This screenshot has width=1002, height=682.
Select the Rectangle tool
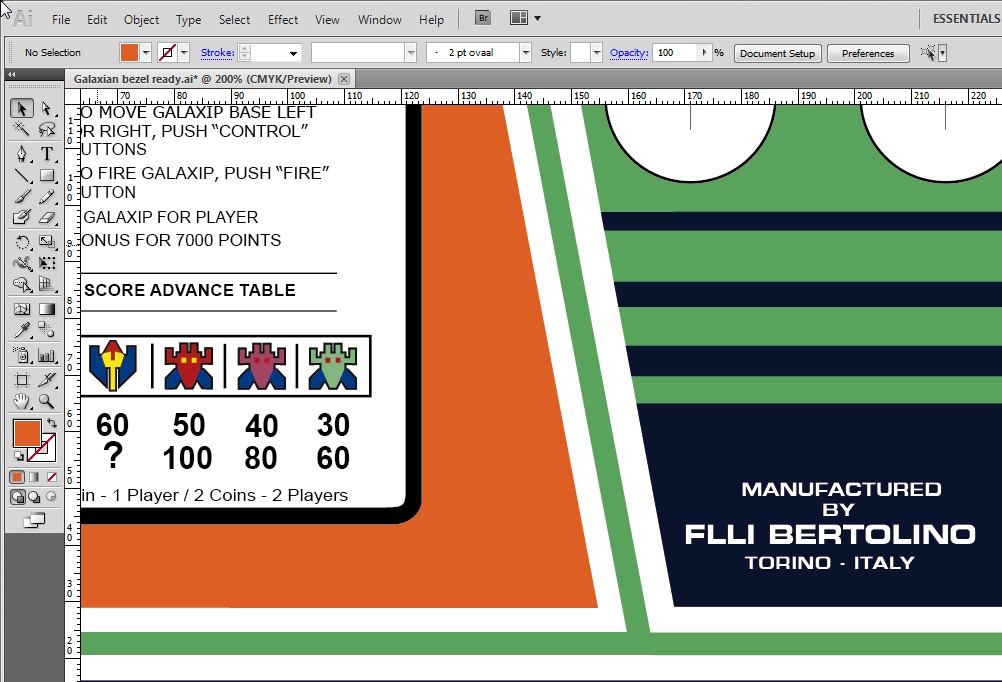click(x=47, y=175)
